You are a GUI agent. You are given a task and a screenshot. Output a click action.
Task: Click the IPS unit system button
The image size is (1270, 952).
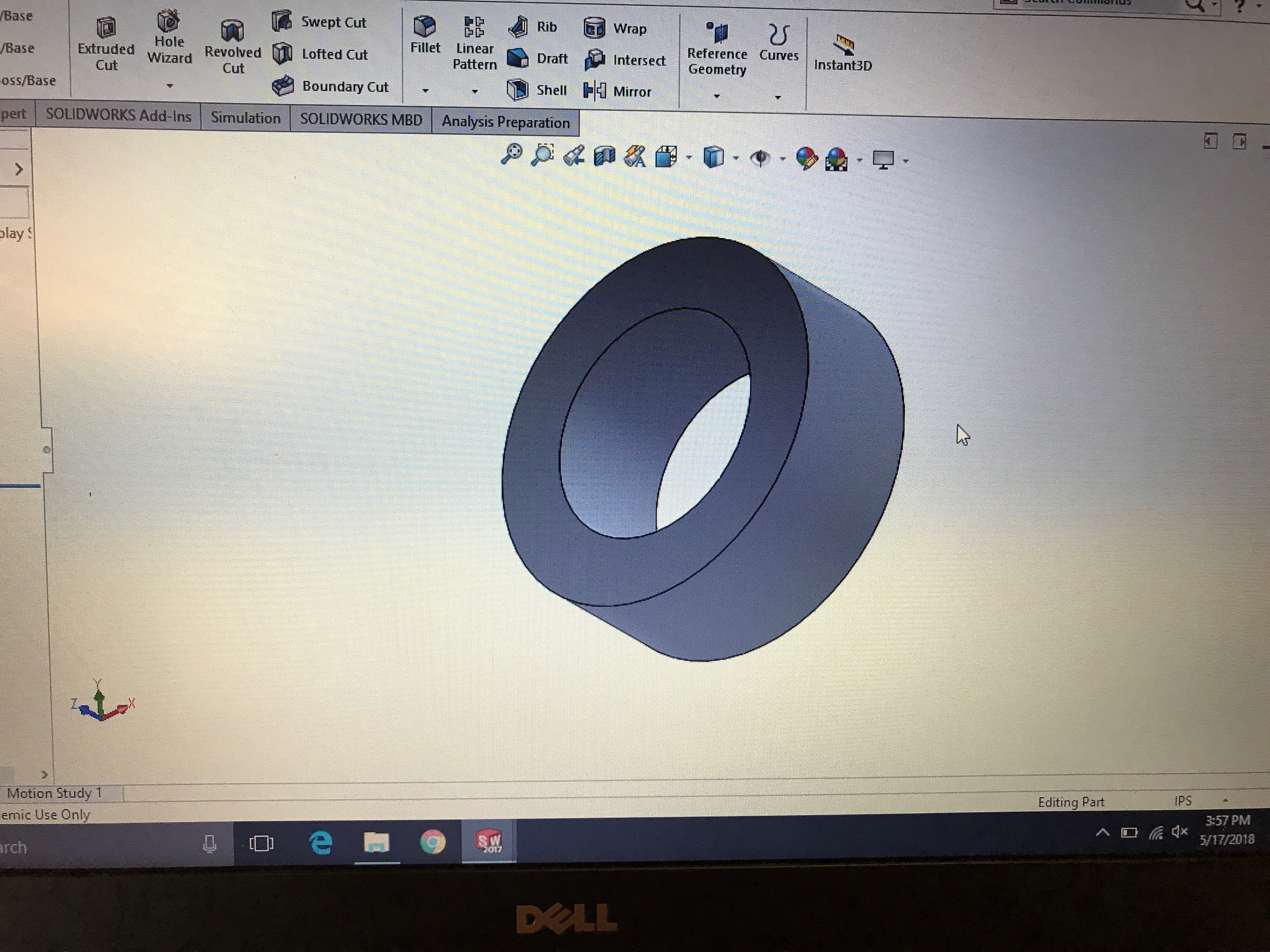point(1183,801)
